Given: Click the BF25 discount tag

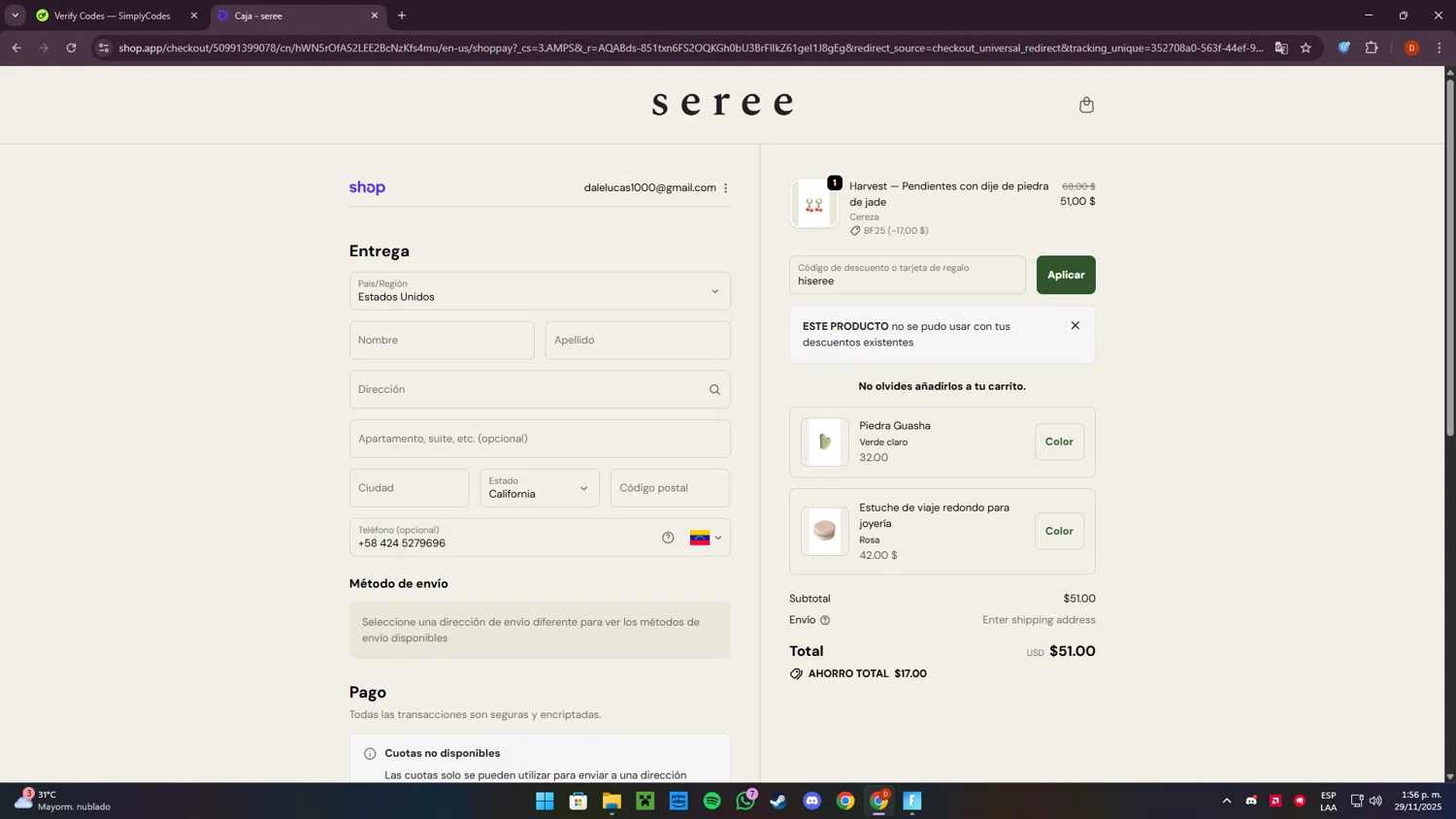Looking at the screenshot, I should (889, 231).
